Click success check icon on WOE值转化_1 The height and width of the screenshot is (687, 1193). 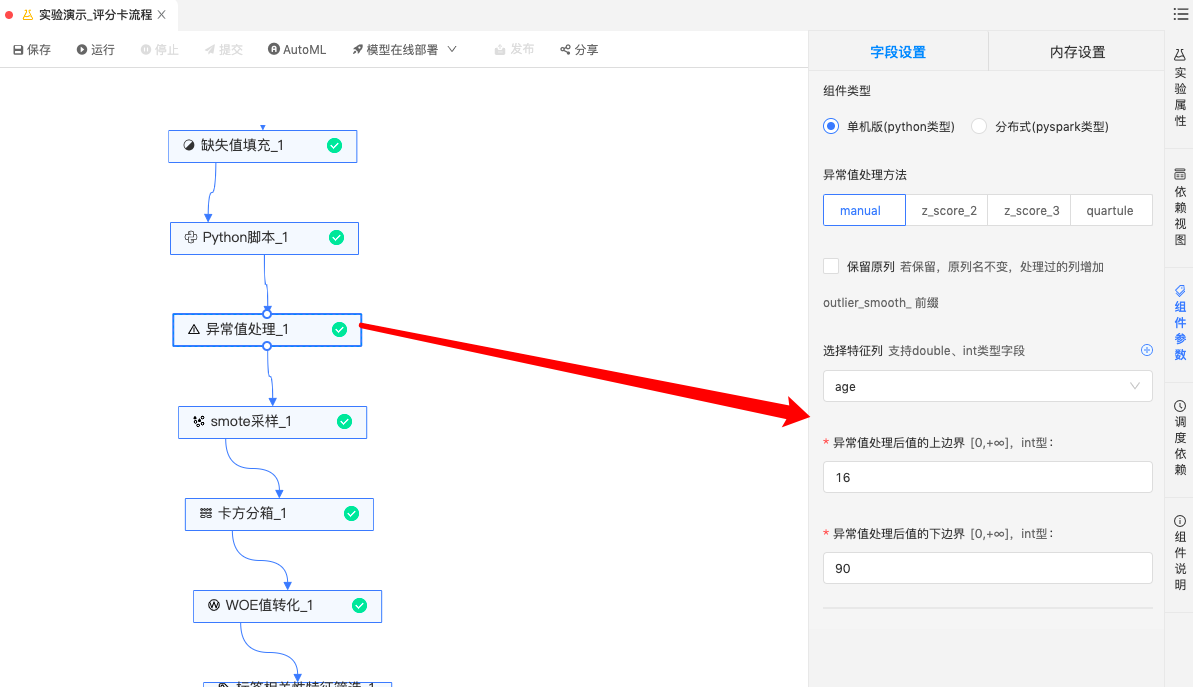click(359, 606)
